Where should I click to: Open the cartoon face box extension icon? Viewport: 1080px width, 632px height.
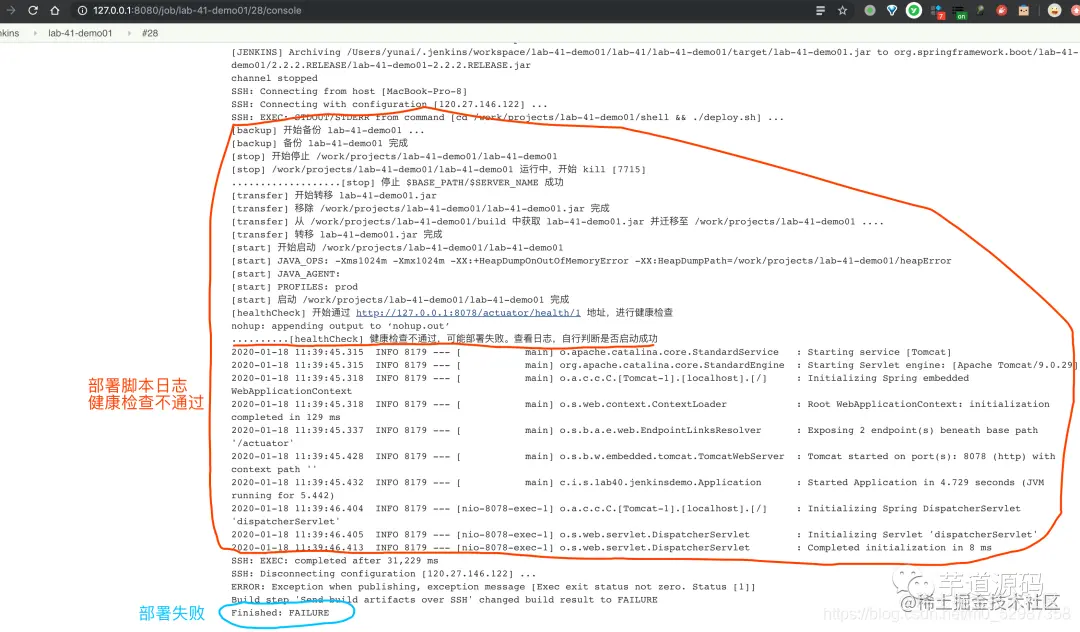[x=1024, y=10]
